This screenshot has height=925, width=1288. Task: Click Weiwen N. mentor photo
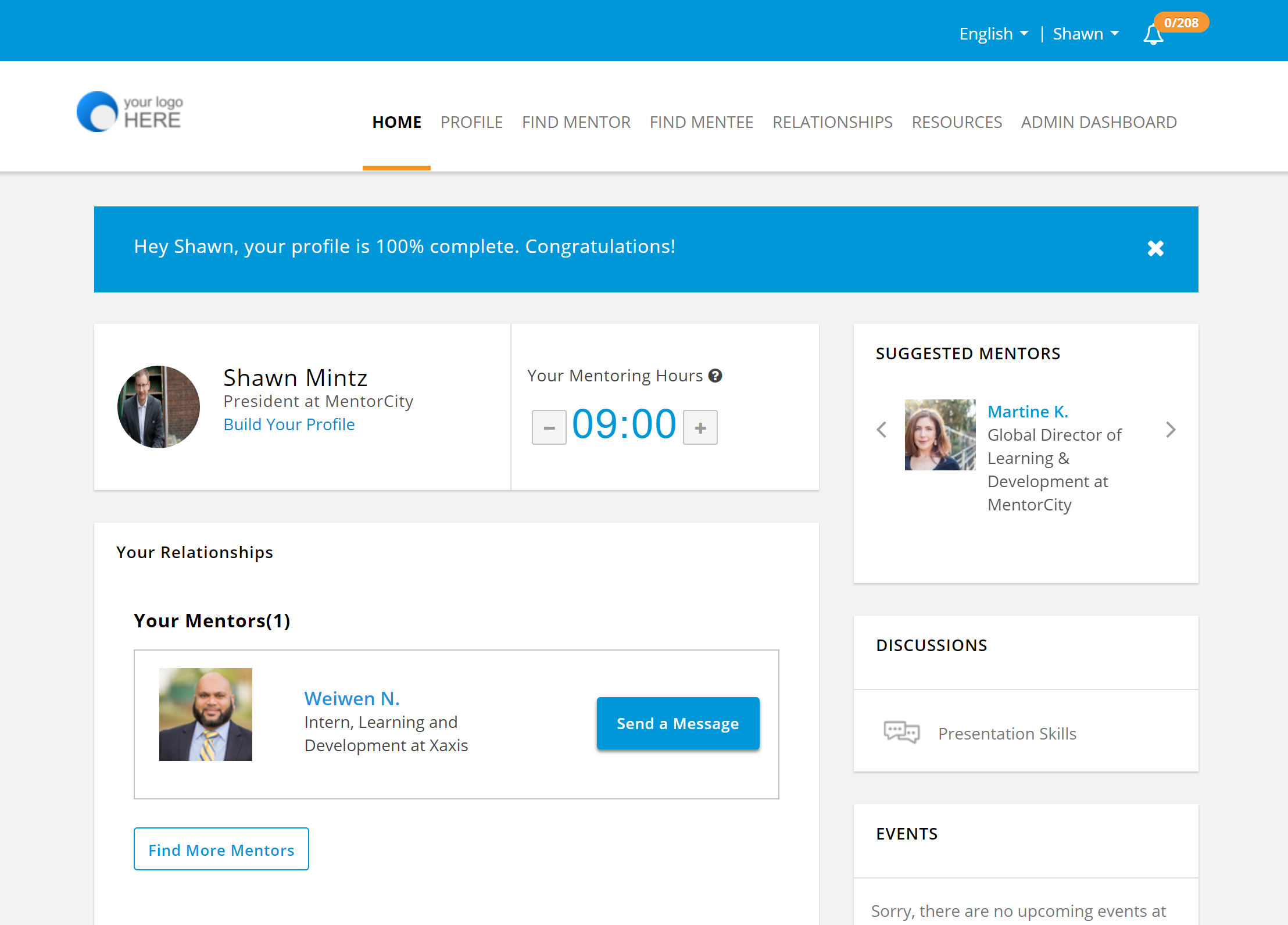tap(206, 715)
